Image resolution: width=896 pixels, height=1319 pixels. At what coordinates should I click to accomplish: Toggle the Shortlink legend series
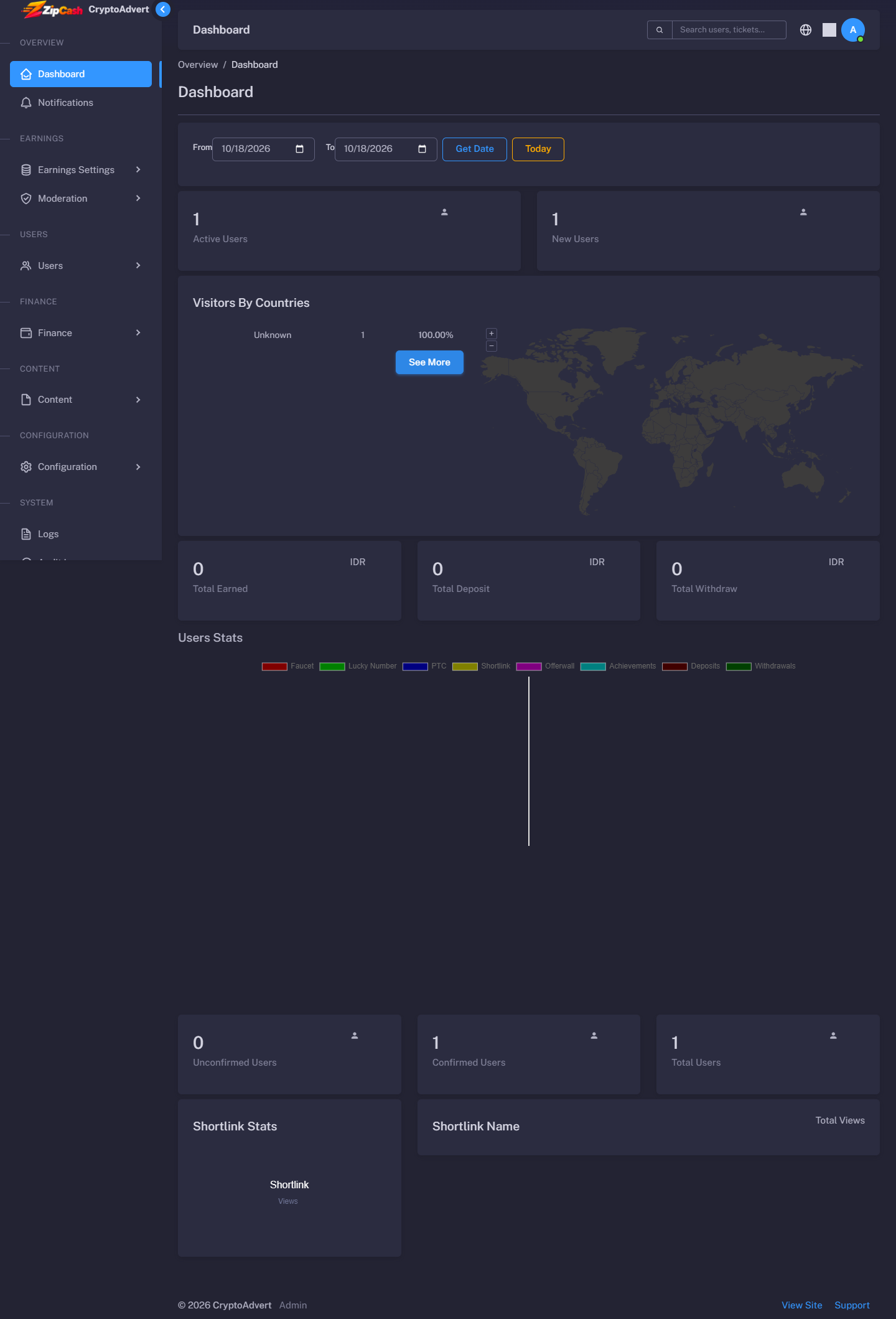tap(481, 666)
